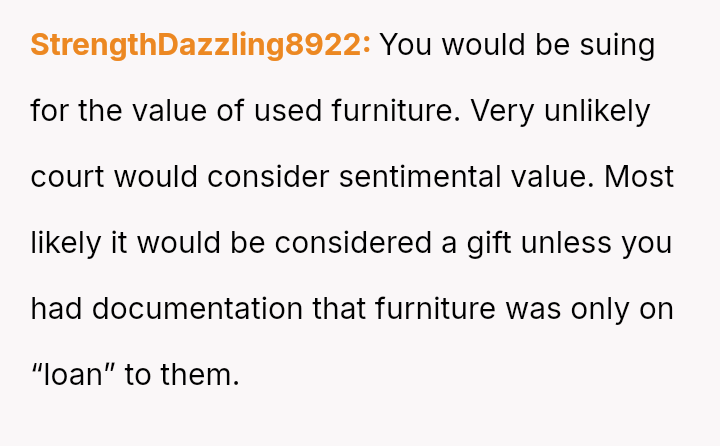Click the word "was" in the comment
The width and height of the screenshot is (720, 446).
click(x=533, y=310)
